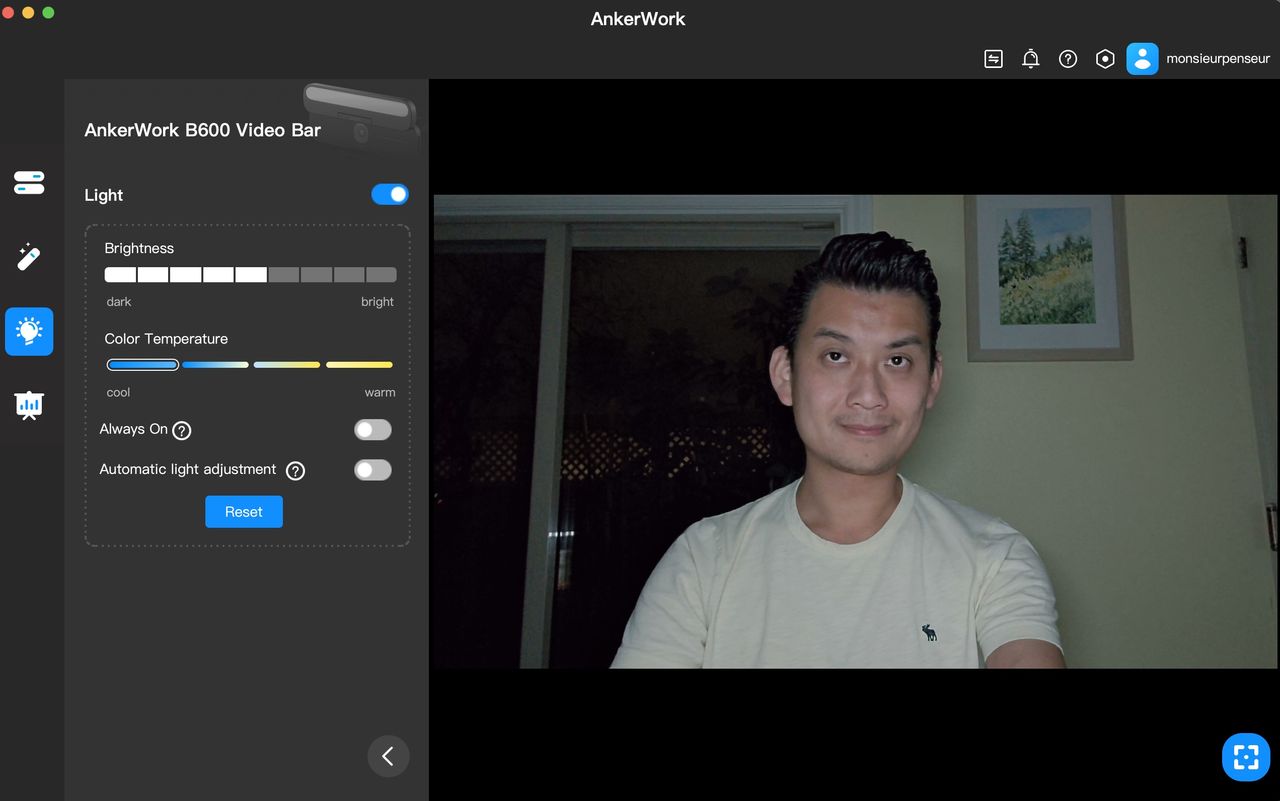
Task: Click the AnkerWork B600 Video Bar title
Action: pyautogui.click(x=203, y=130)
